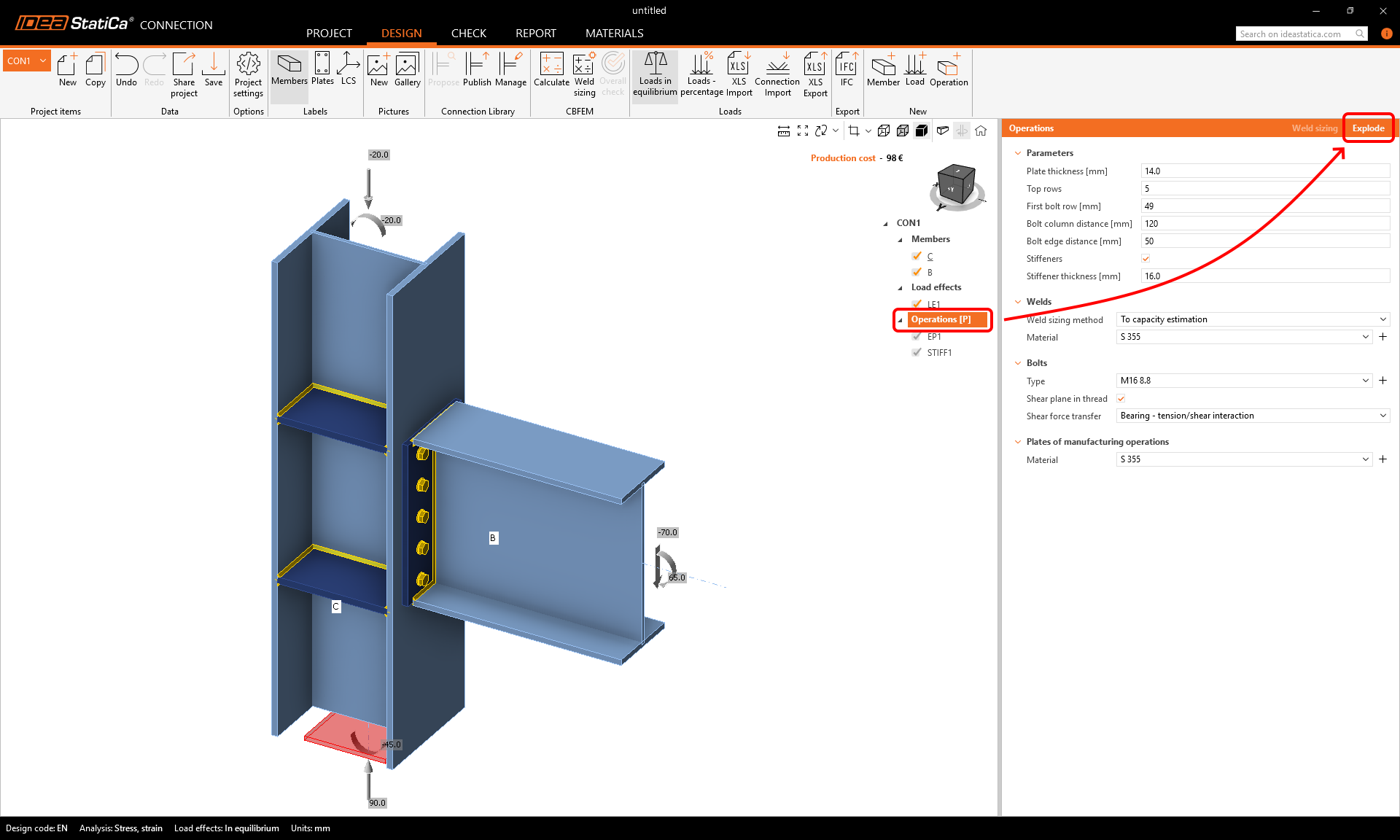The height and width of the screenshot is (840, 1400).
Task: Open the bolt Type dropdown showing M16 8.8
Action: (x=1366, y=380)
